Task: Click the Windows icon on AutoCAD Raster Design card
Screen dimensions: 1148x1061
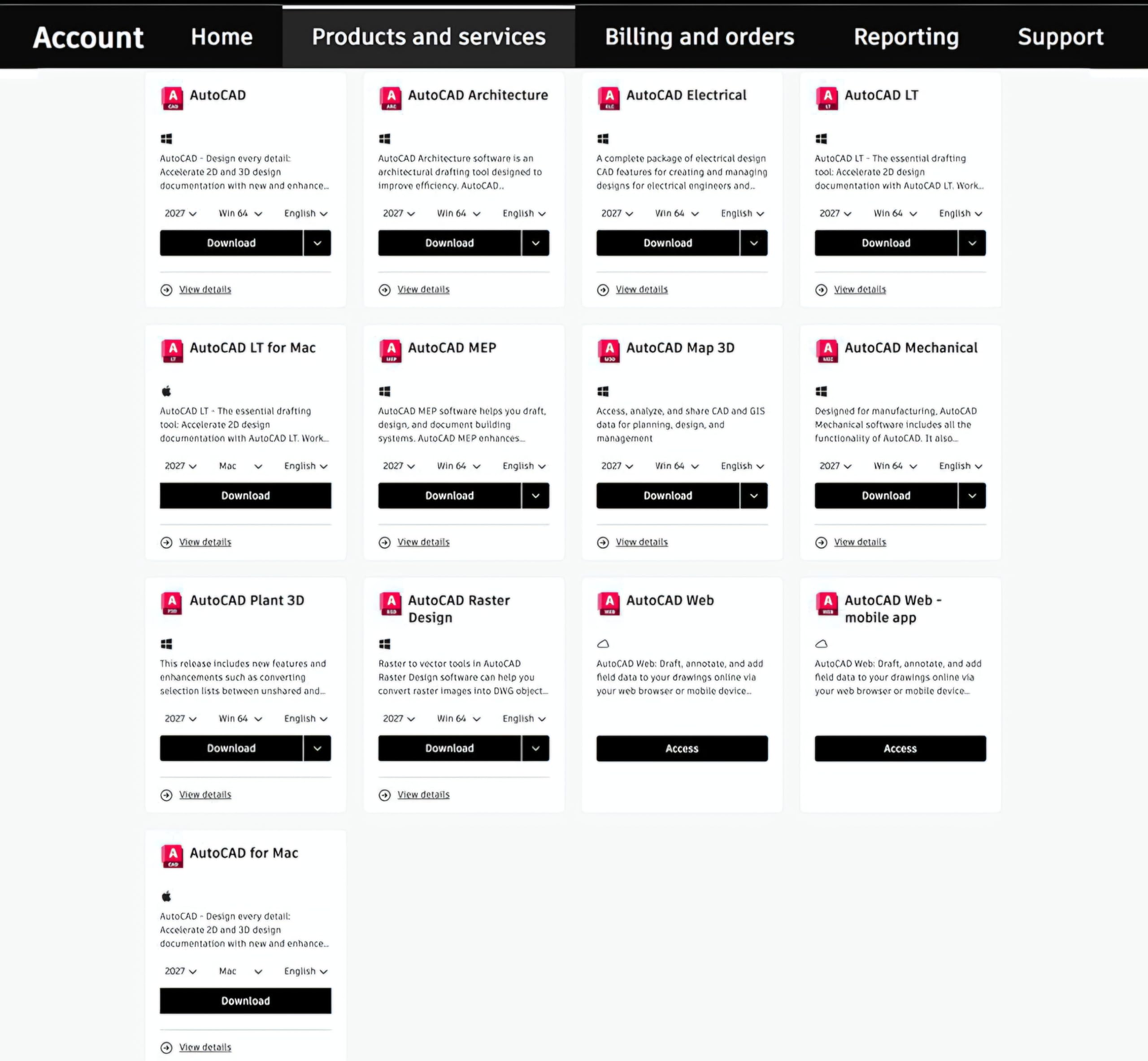Action: 385,644
